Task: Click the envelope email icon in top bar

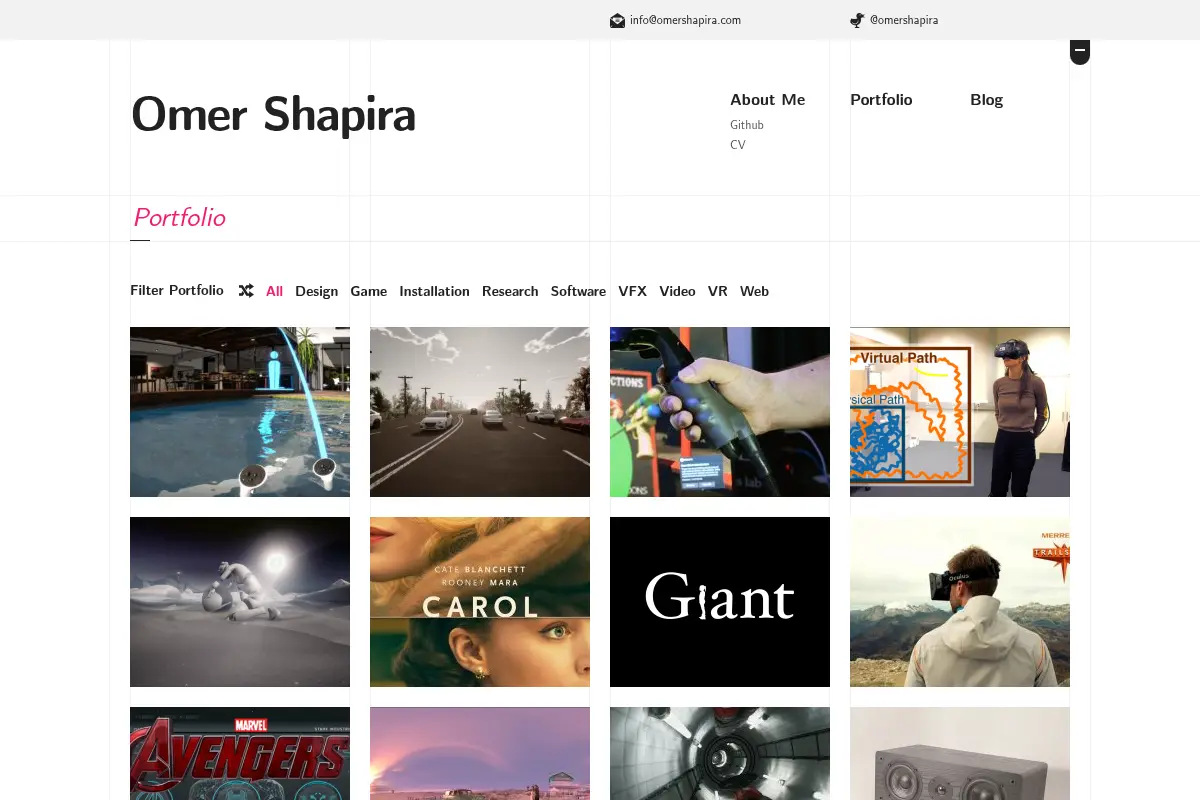Action: click(x=617, y=20)
